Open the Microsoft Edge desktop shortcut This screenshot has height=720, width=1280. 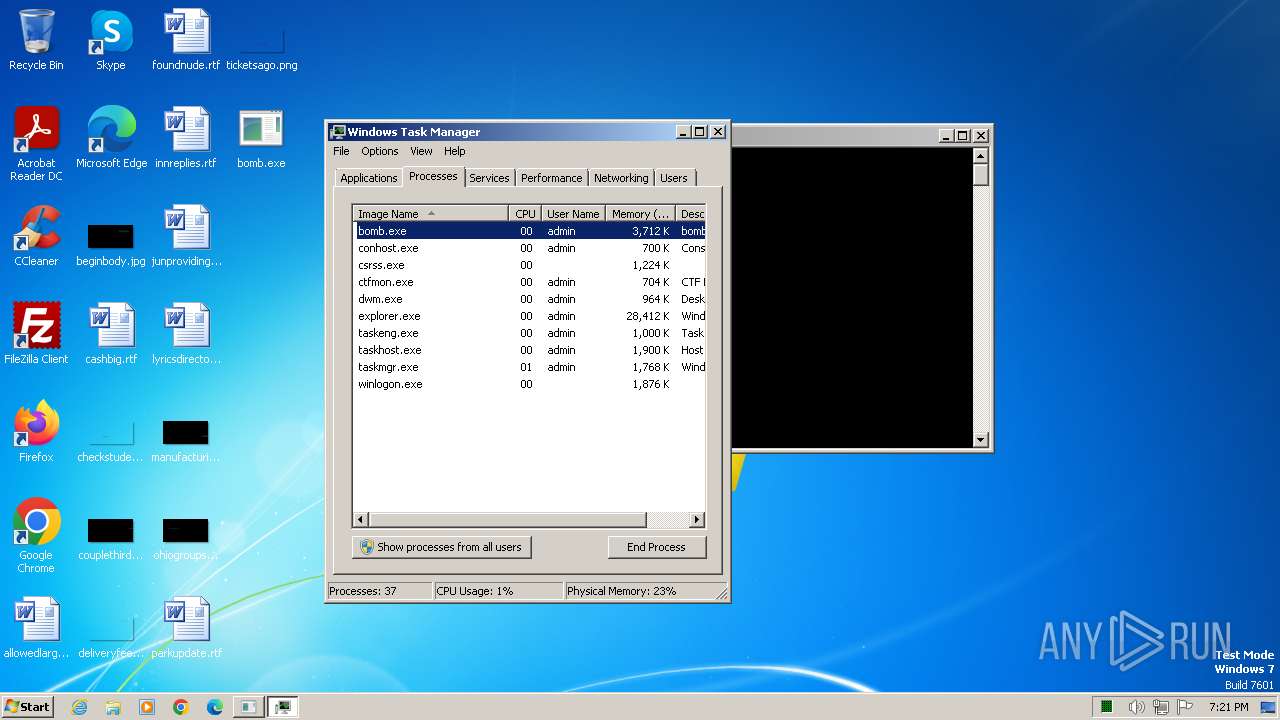(x=111, y=138)
